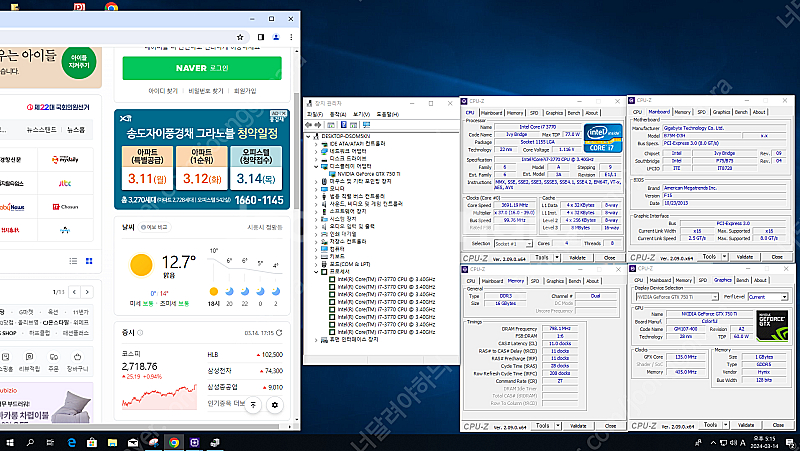Screen dimensions: 800x451
Task: Open the 동작(A) menu in Device Manager
Action: click(x=338, y=114)
